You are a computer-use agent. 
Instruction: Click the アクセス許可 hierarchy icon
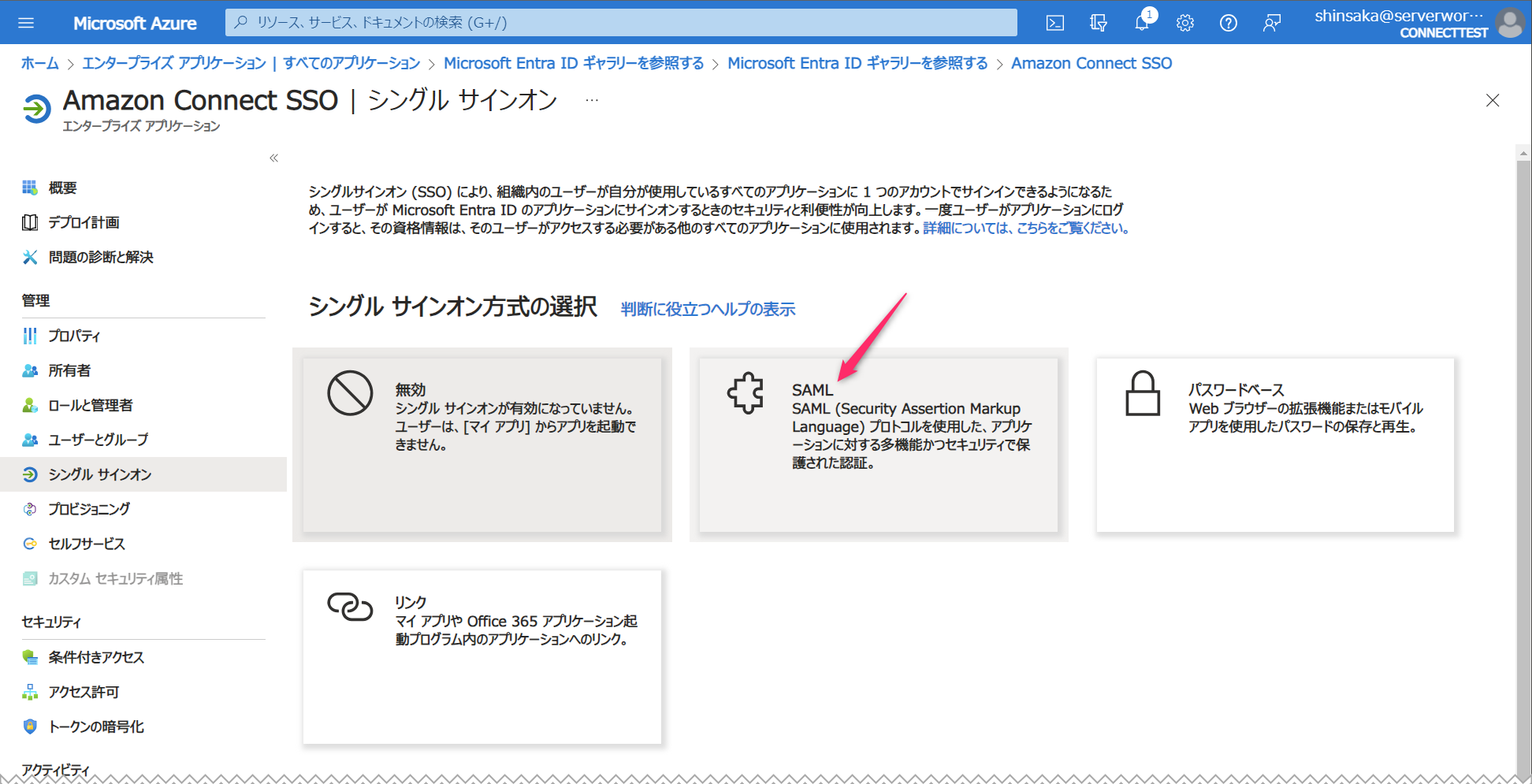(x=30, y=692)
